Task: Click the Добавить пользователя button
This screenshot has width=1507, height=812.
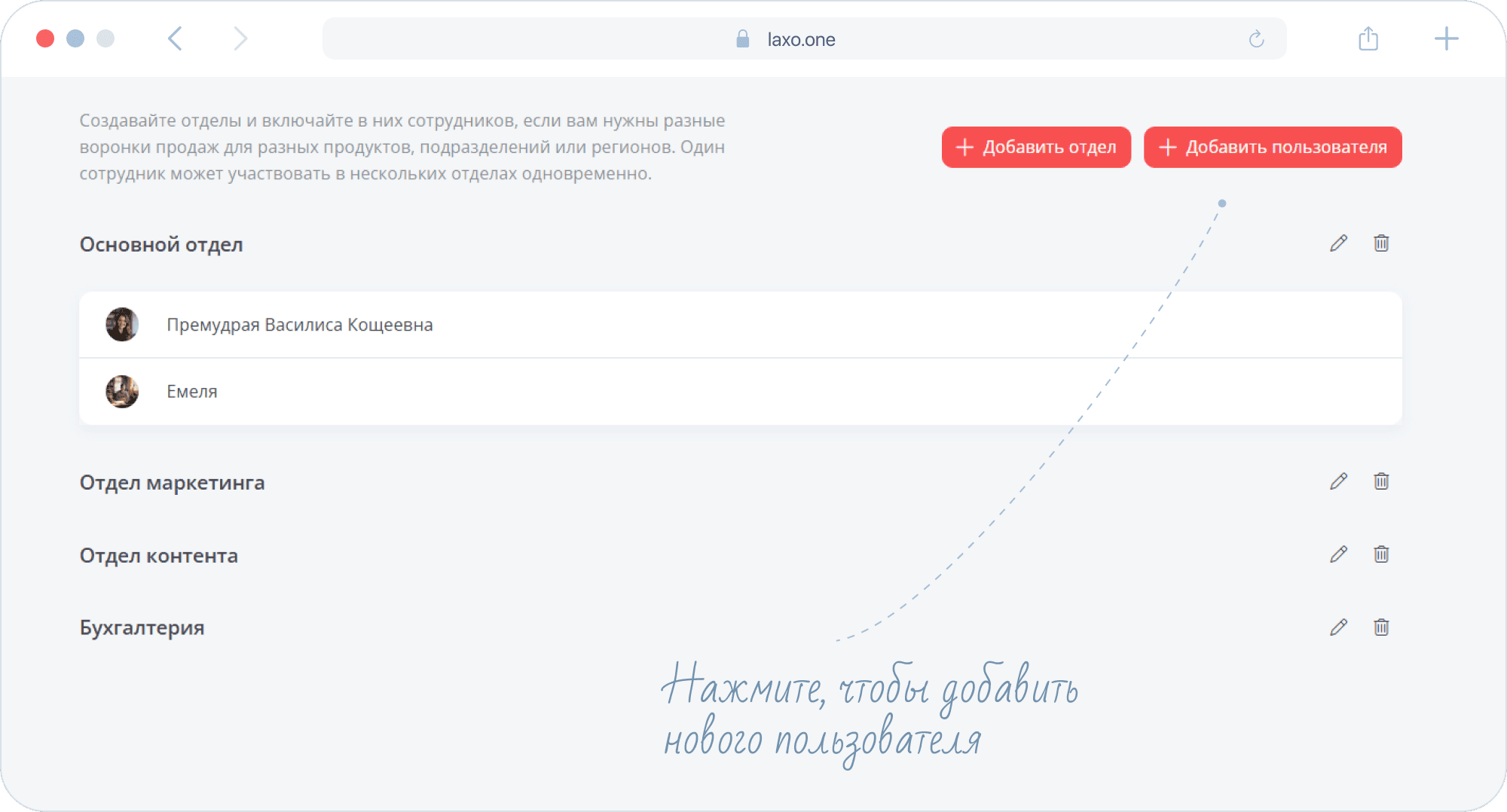Action: 1273,147
